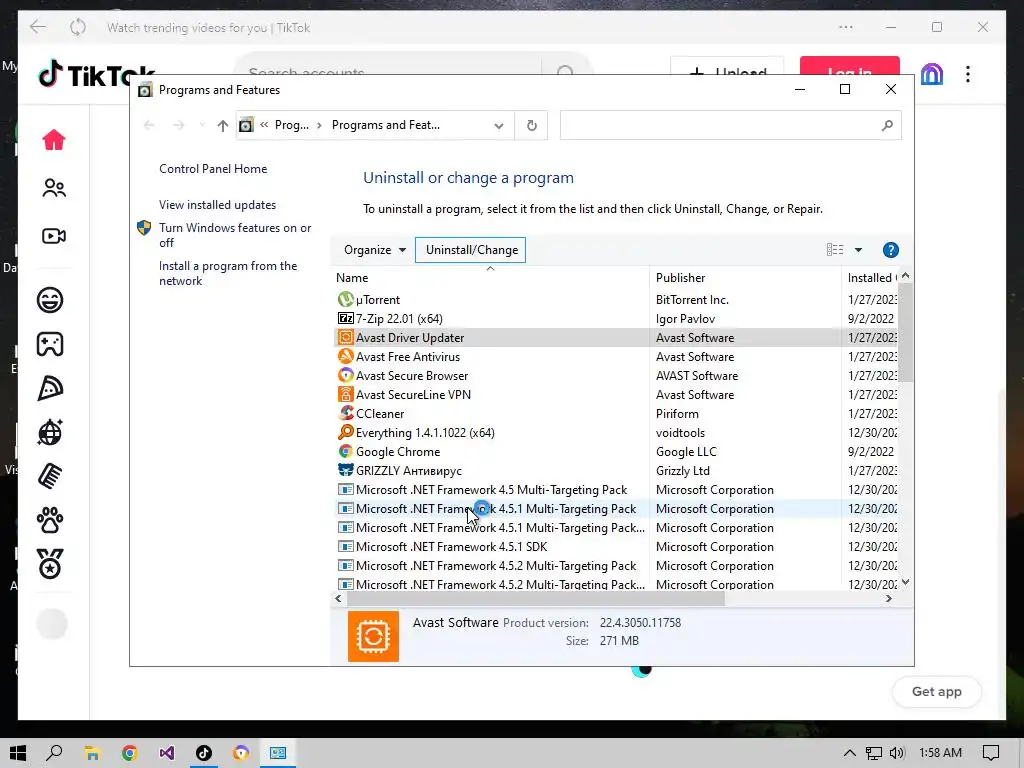The image size is (1024, 768).
Task: Click Grizzly Ltd publisher cell
Action: click(x=682, y=471)
